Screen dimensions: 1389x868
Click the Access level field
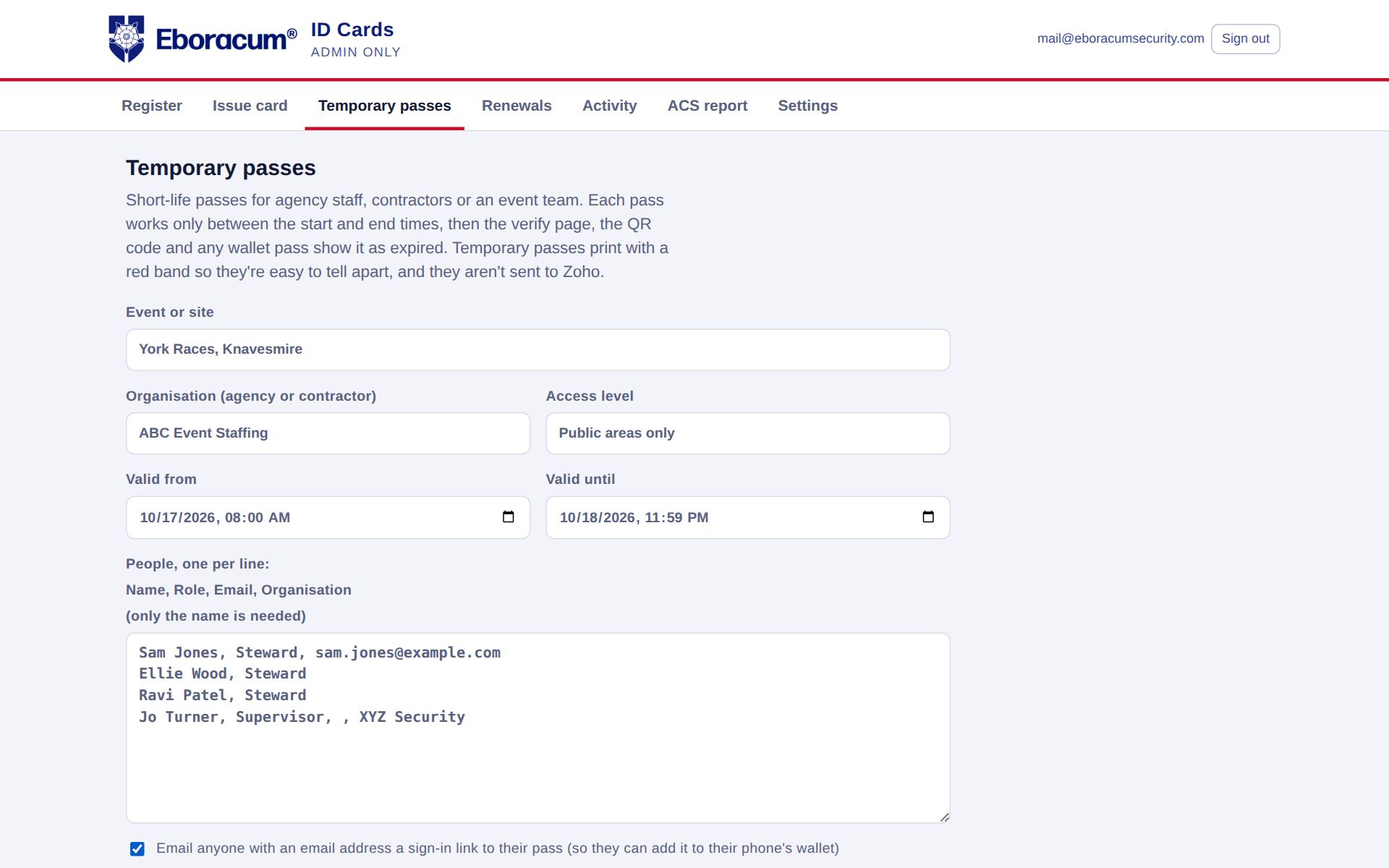pos(748,433)
